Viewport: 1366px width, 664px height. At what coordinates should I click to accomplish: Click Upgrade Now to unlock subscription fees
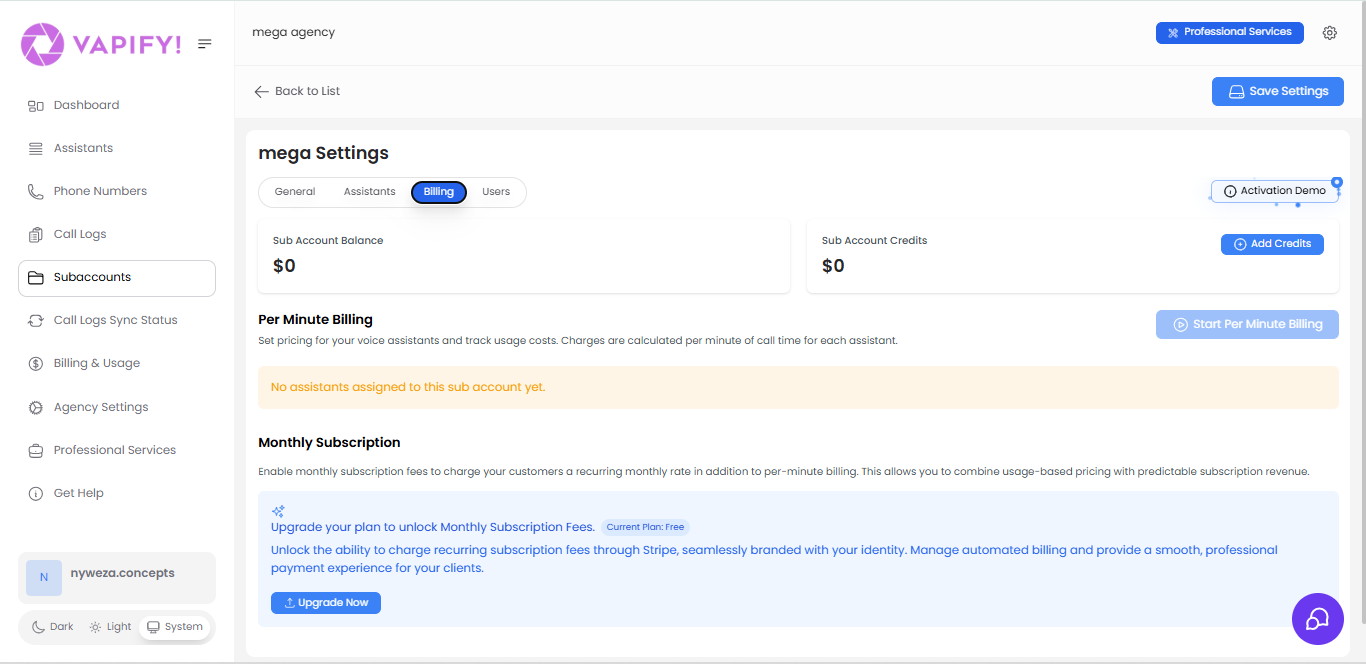click(325, 602)
